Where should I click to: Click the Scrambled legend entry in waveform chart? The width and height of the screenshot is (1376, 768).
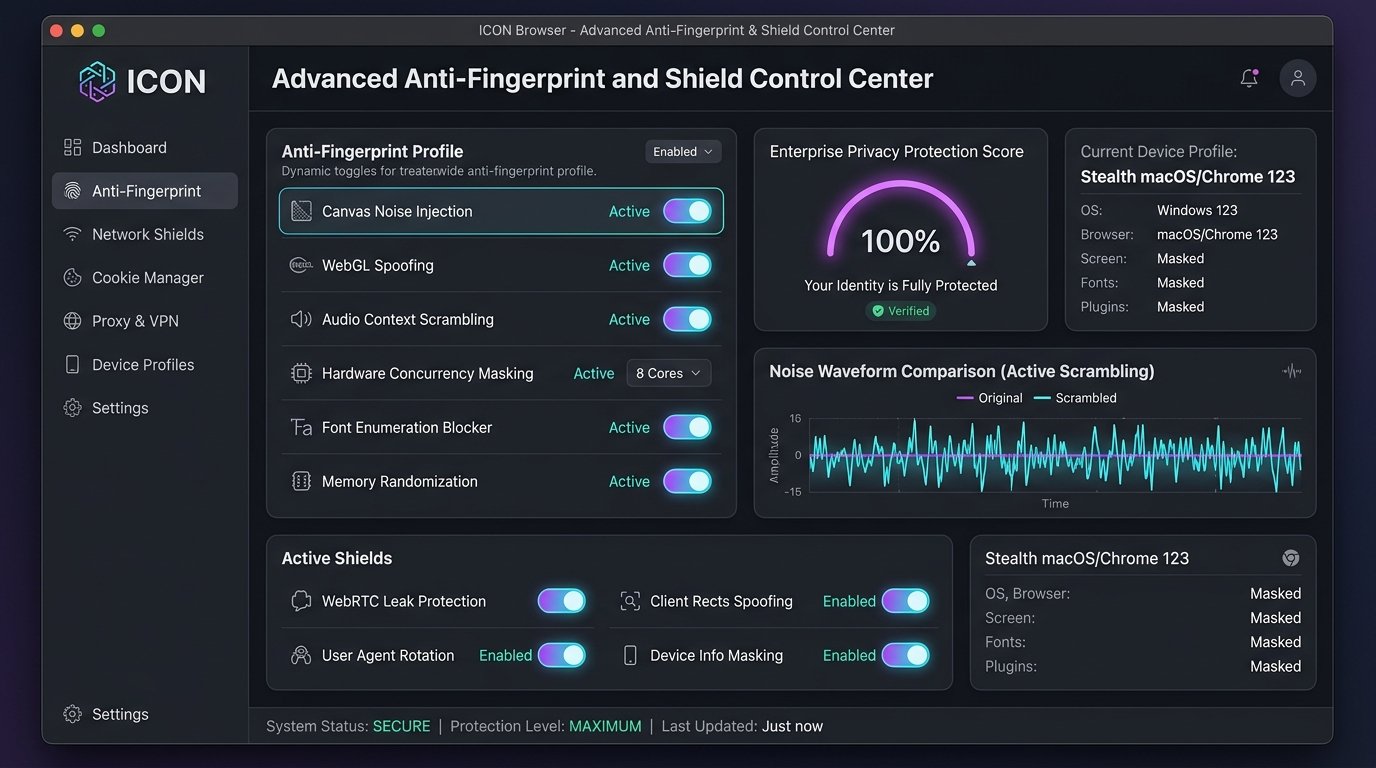coord(1075,398)
